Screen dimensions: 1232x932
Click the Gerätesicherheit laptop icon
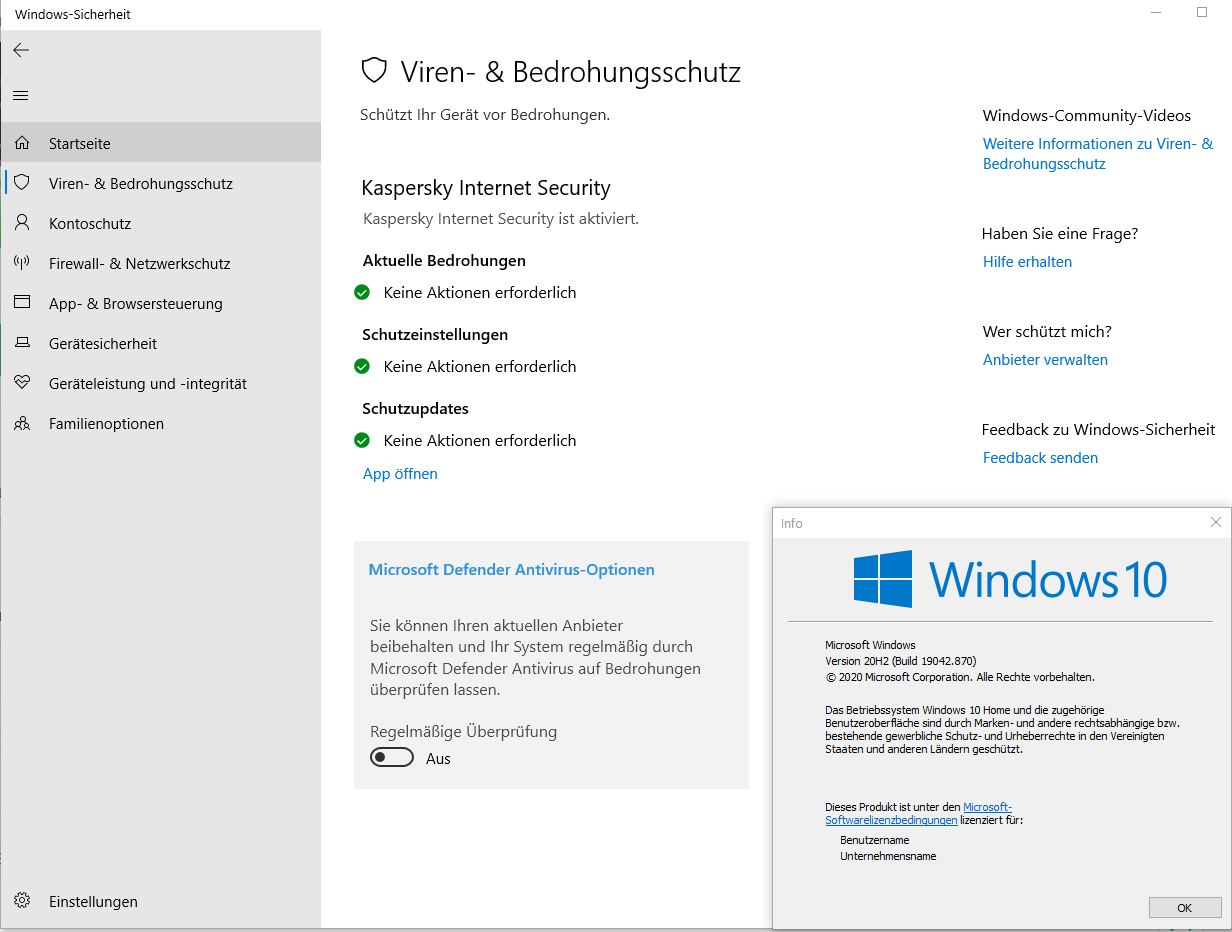point(22,343)
